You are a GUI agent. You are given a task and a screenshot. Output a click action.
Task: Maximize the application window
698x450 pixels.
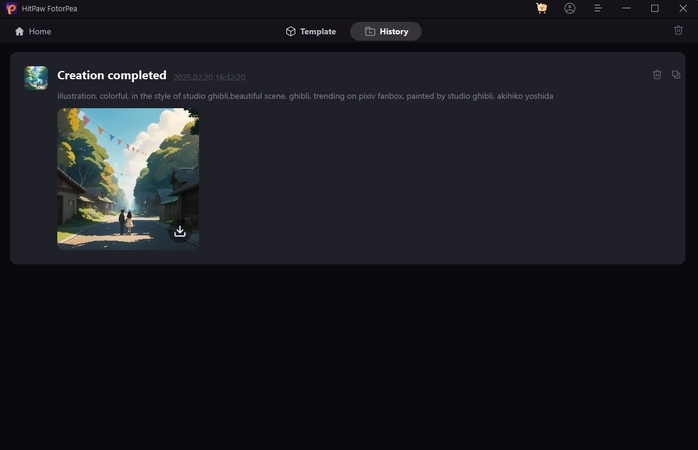coord(654,8)
